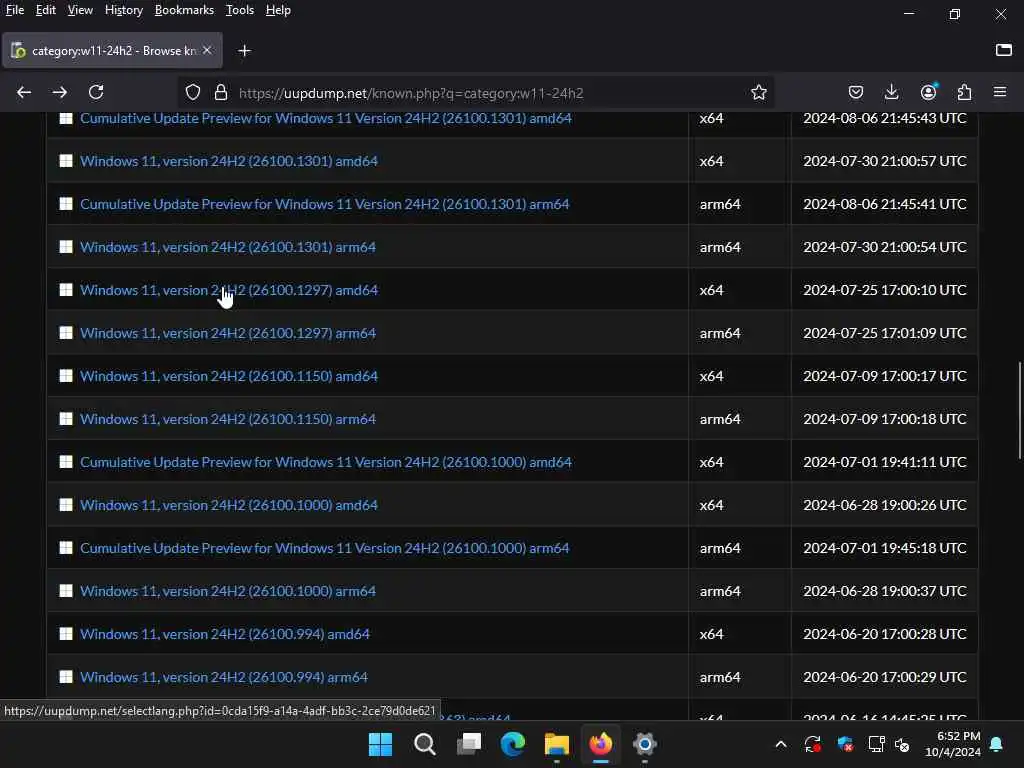Image resolution: width=1024 pixels, height=768 pixels.
Task: Open the Bookmarks menu
Action: tap(184, 10)
